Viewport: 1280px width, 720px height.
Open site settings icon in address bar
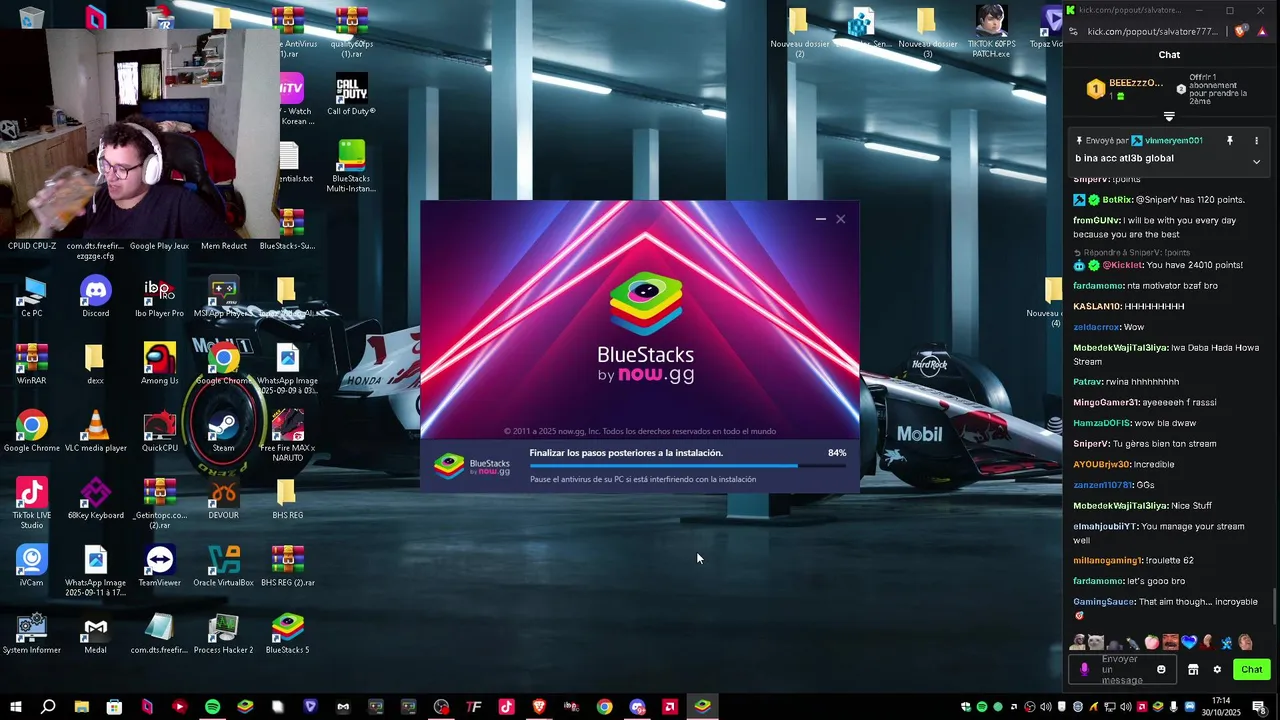click(1073, 31)
